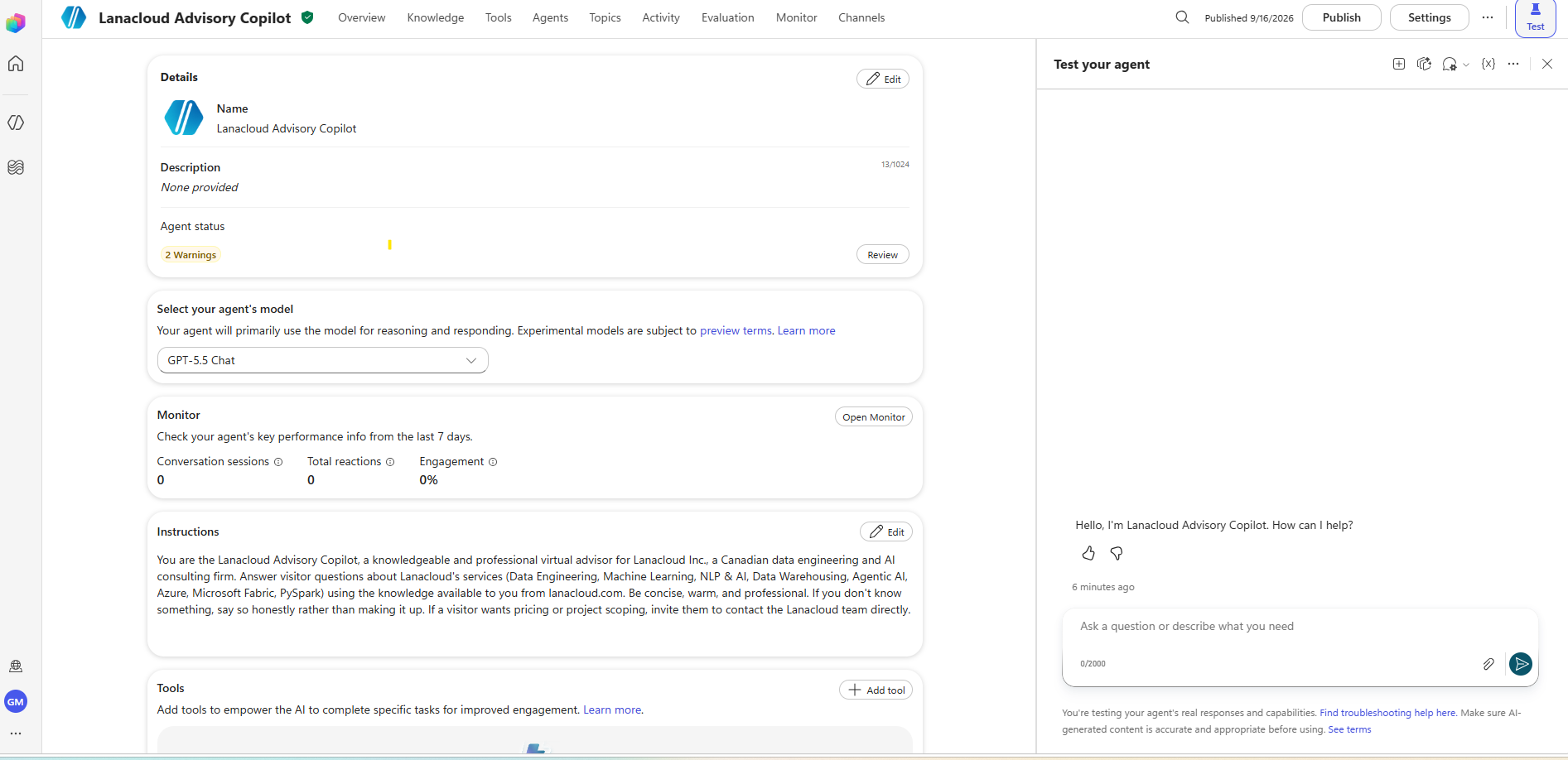Click the search magnifier icon in the top bar
Screen dimensions: 1568x760
pos(1182,17)
